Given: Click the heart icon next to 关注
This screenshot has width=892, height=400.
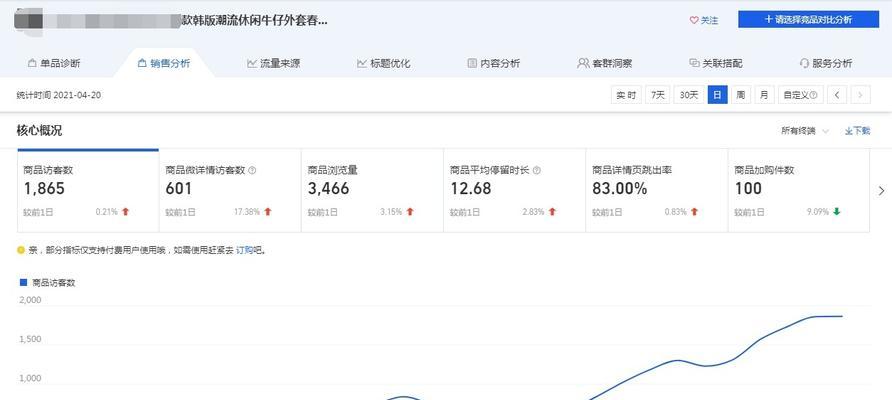Looking at the screenshot, I should tap(693, 20).
